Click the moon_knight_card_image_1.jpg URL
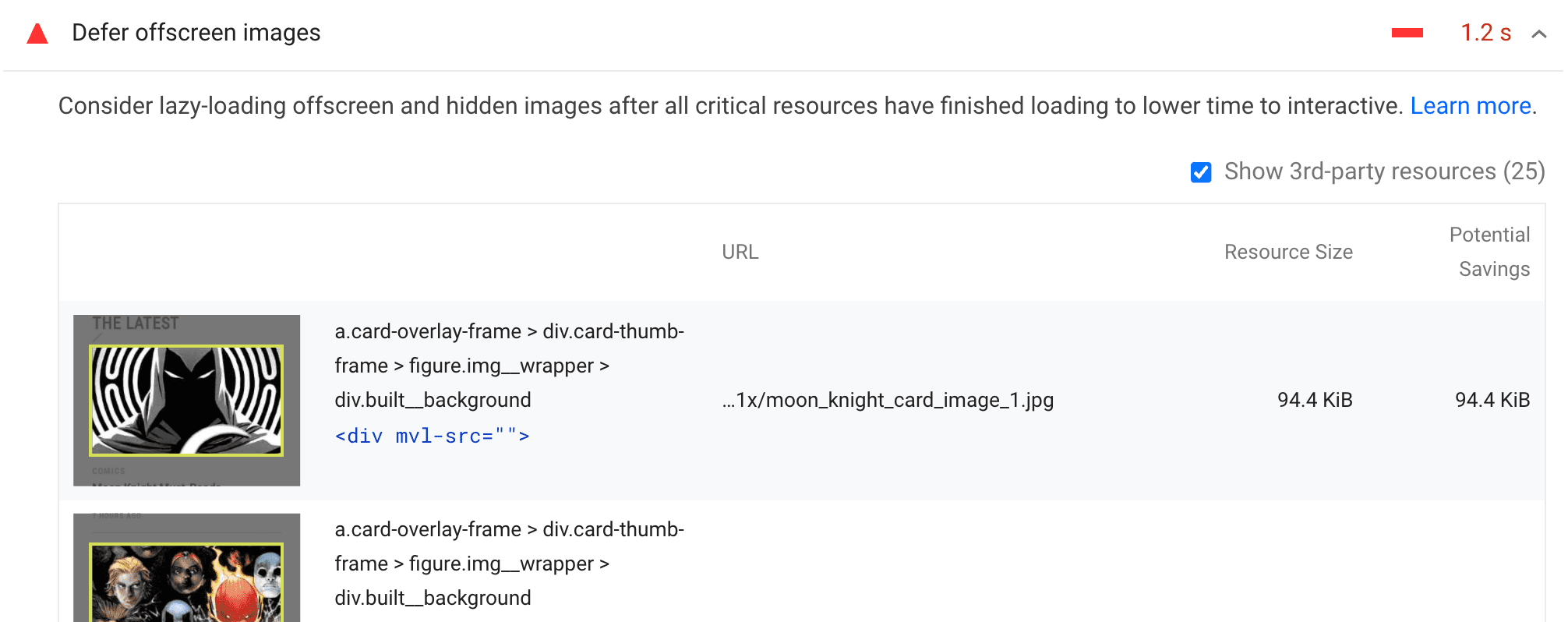 pyautogui.click(x=886, y=400)
